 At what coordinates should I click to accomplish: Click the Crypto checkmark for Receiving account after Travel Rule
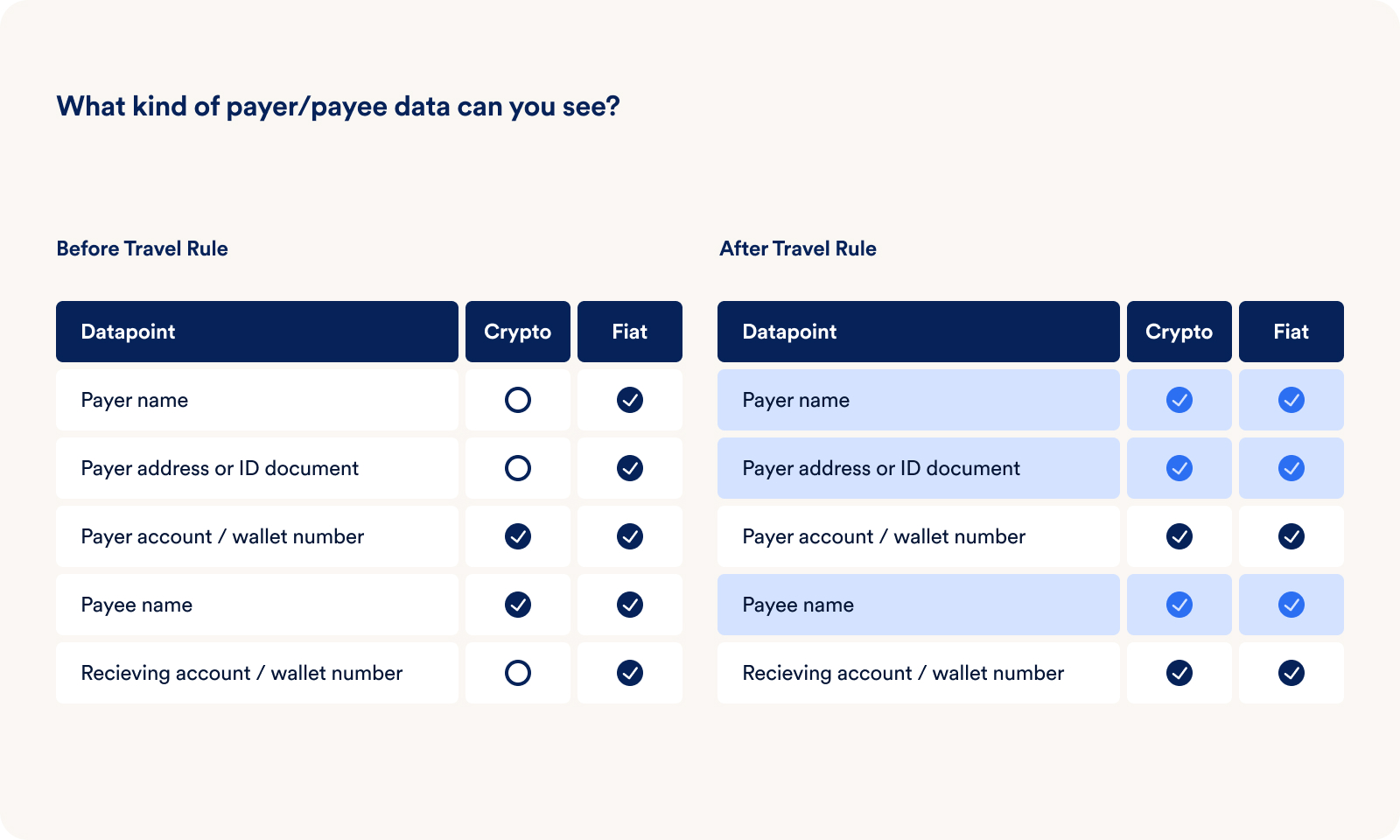(1179, 673)
